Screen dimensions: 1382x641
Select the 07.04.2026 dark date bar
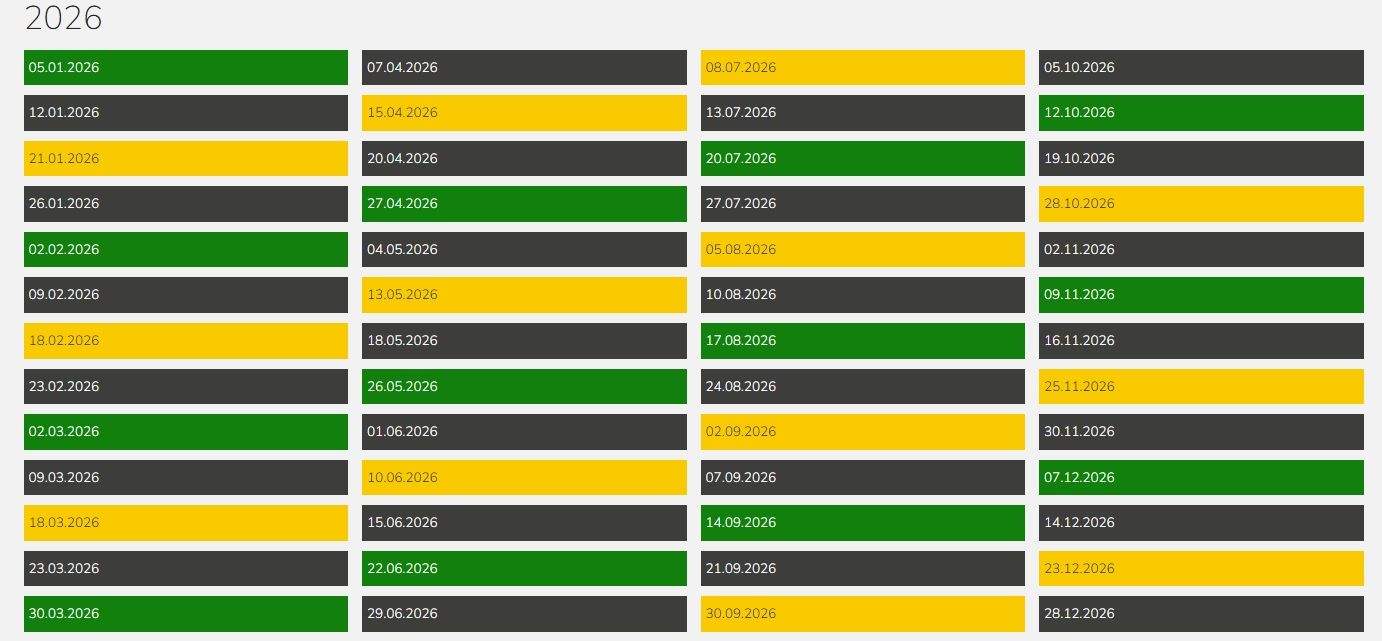coord(524,67)
